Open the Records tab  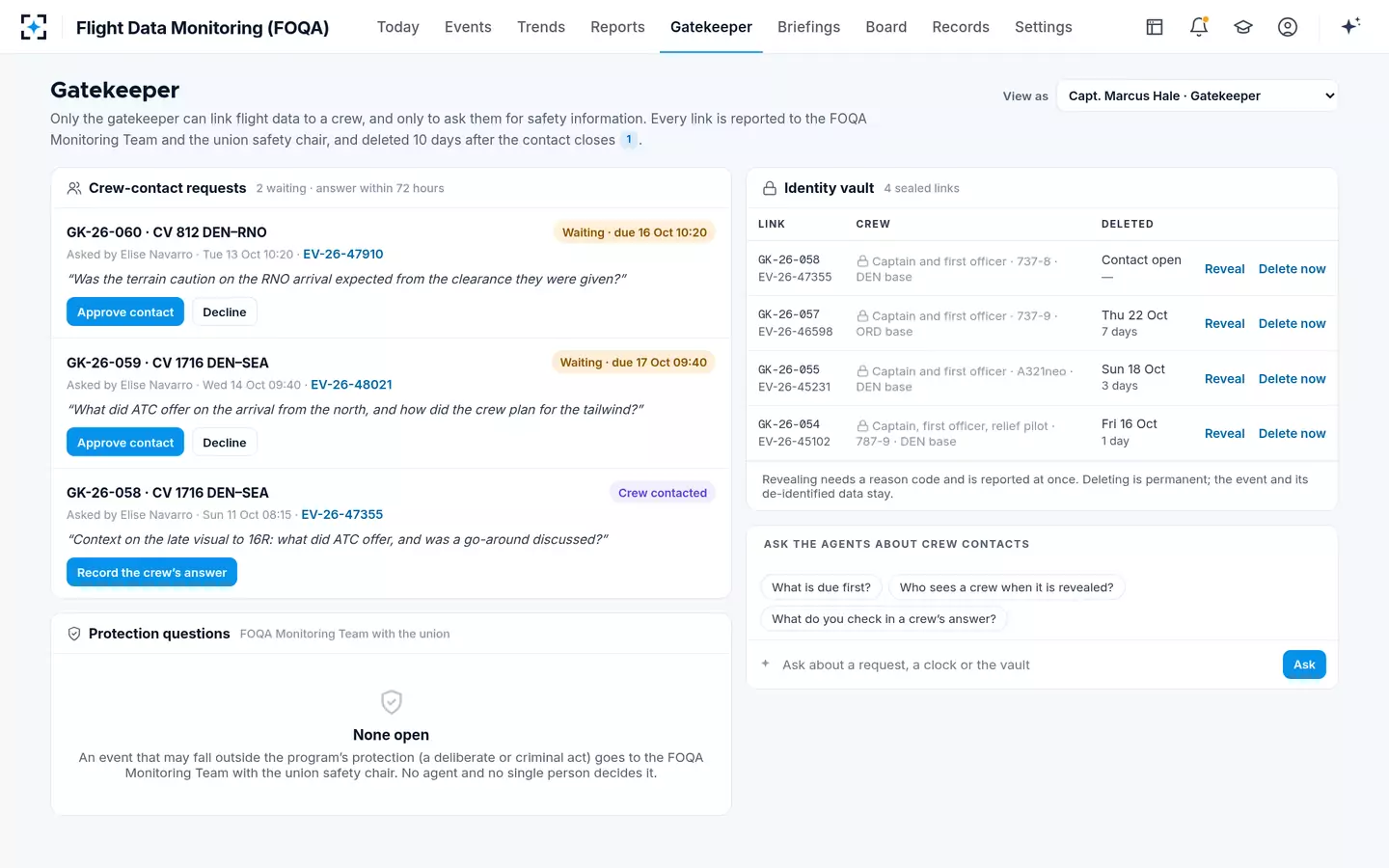961,27
